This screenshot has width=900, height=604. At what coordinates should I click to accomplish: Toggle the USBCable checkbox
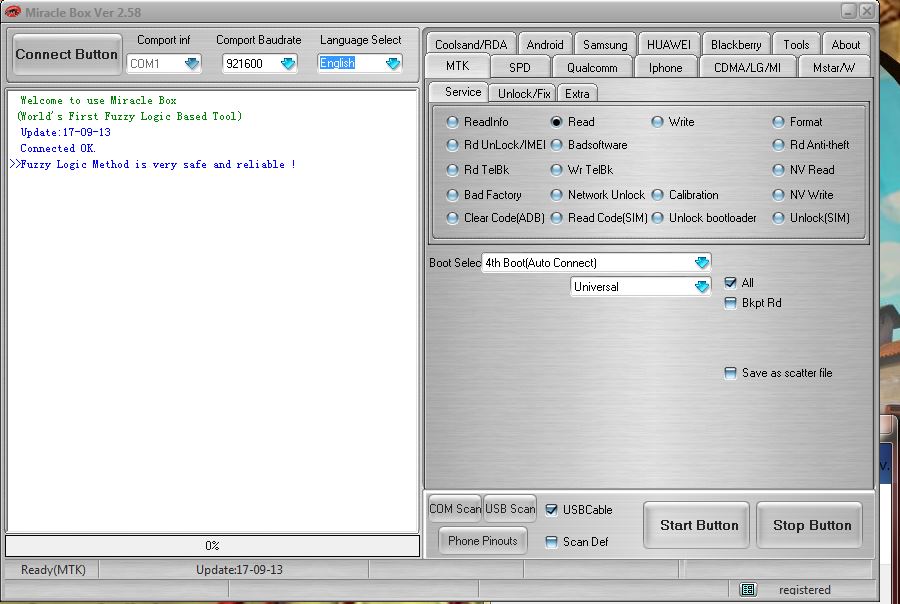[552, 510]
